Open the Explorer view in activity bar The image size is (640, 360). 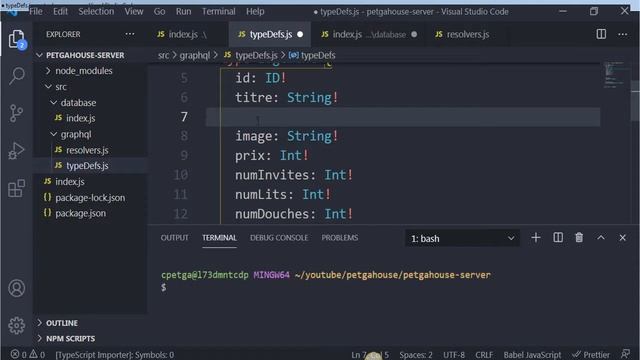pos(16,39)
